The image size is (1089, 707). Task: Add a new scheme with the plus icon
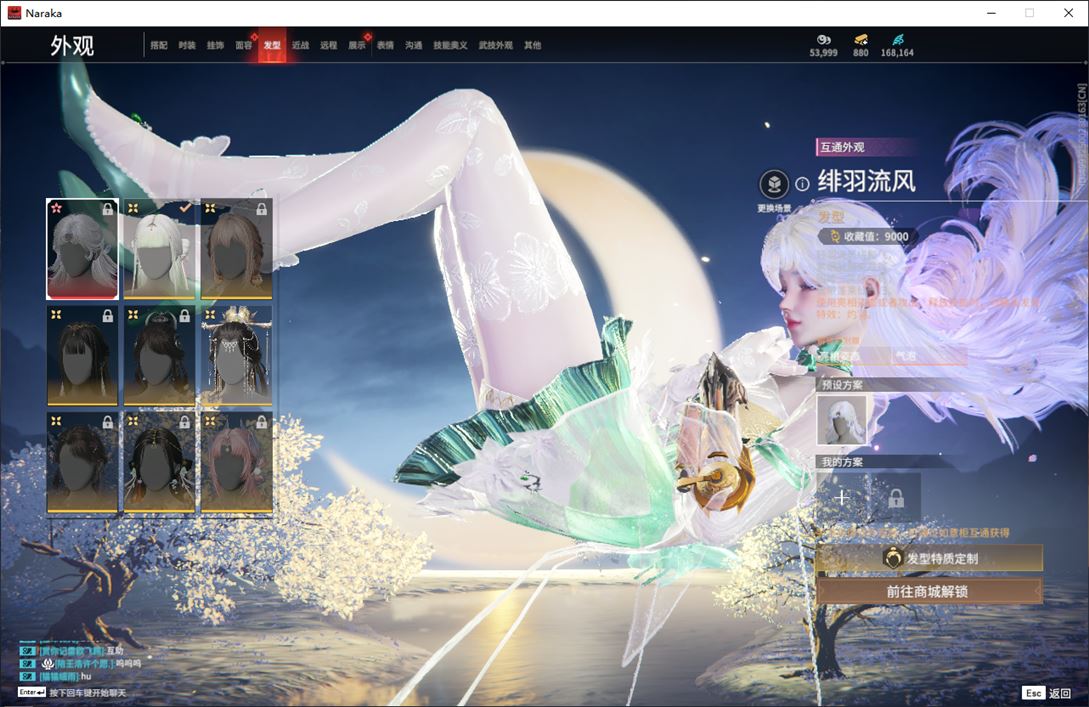(x=842, y=497)
